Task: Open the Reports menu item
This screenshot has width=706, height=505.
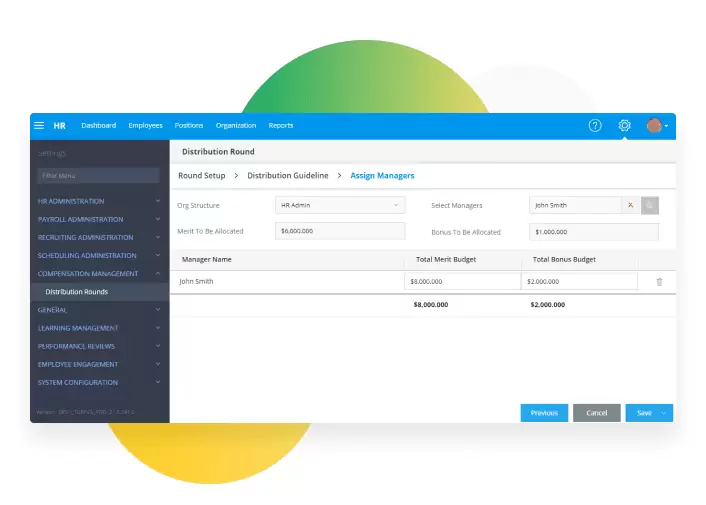Action: [x=281, y=126]
